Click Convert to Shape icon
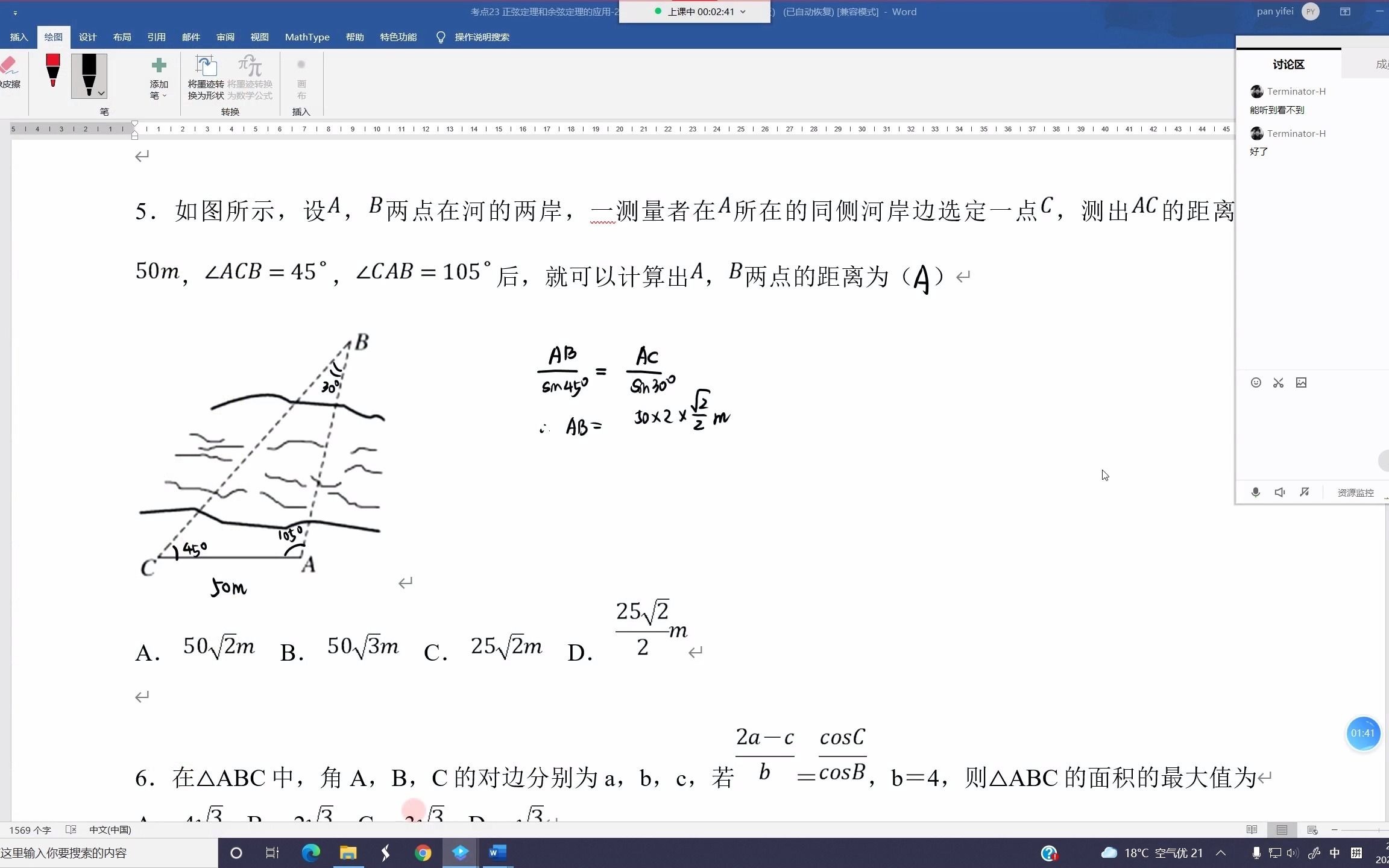1389x868 pixels. click(205, 76)
